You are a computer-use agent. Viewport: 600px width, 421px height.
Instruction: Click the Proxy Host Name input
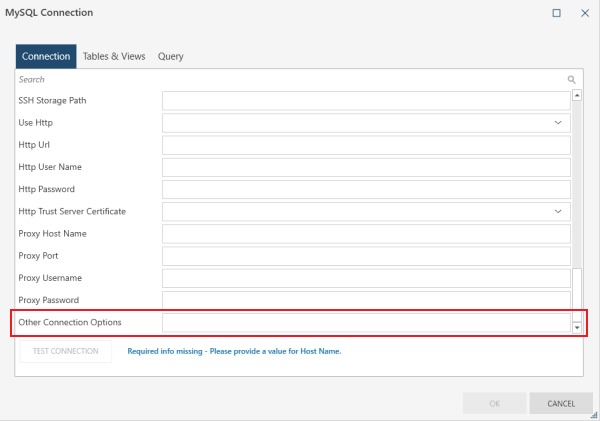[x=366, y=234]
